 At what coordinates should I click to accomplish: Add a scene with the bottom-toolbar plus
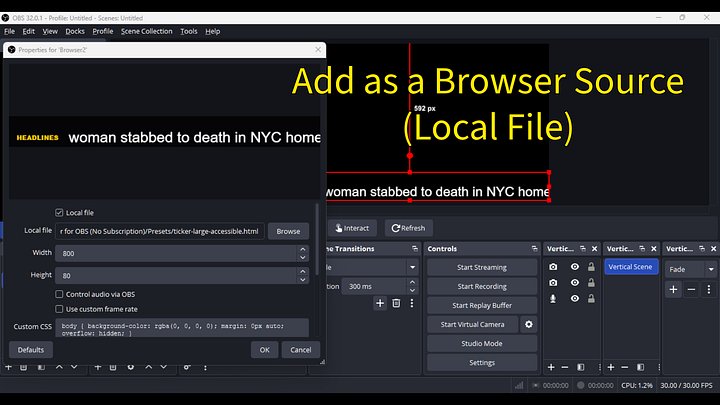click(8, 367)
